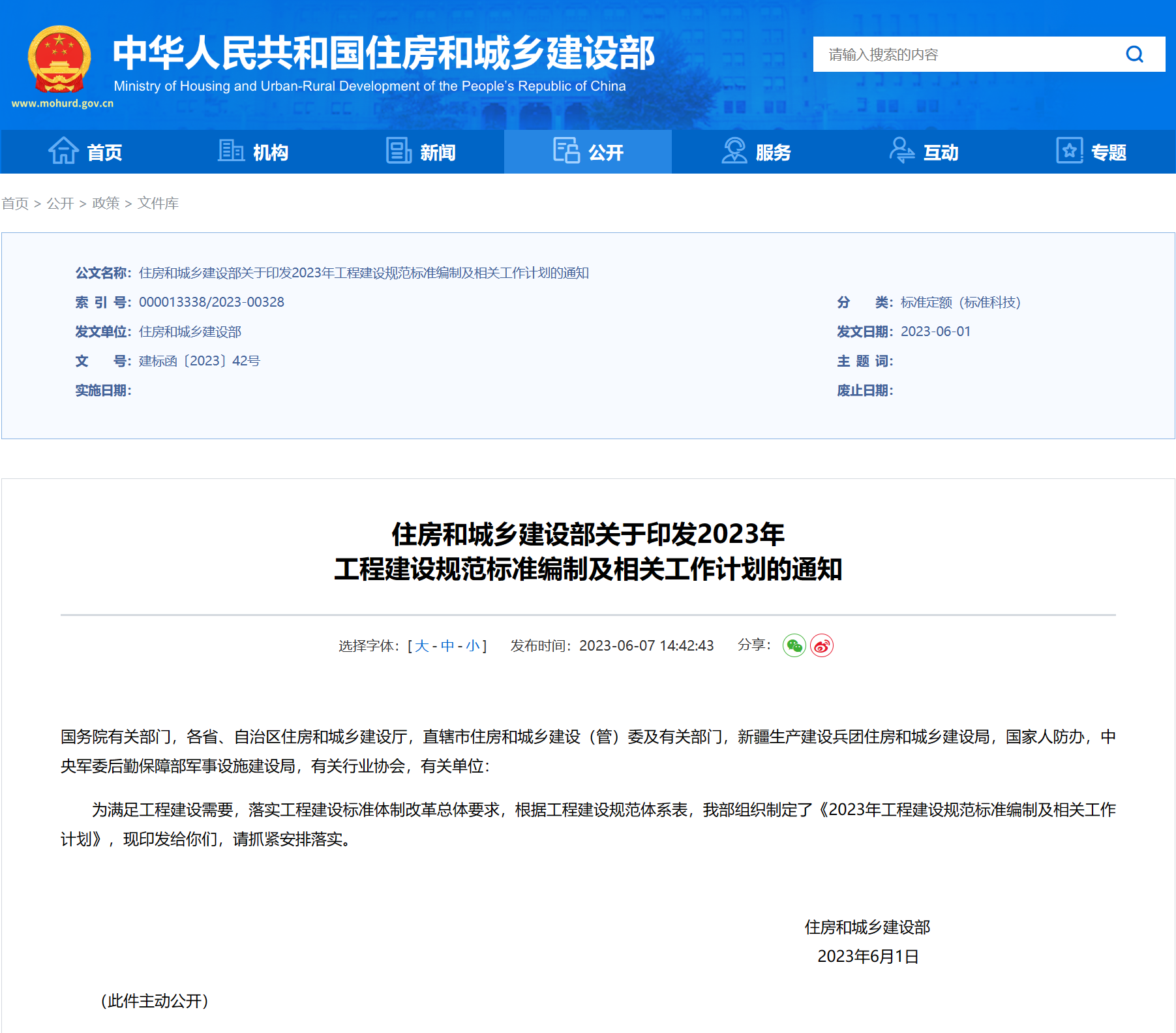This screenshot has height=1033, width=1176.
Task: Click the building icon beside 机构
Action: [x=230, y=151]
